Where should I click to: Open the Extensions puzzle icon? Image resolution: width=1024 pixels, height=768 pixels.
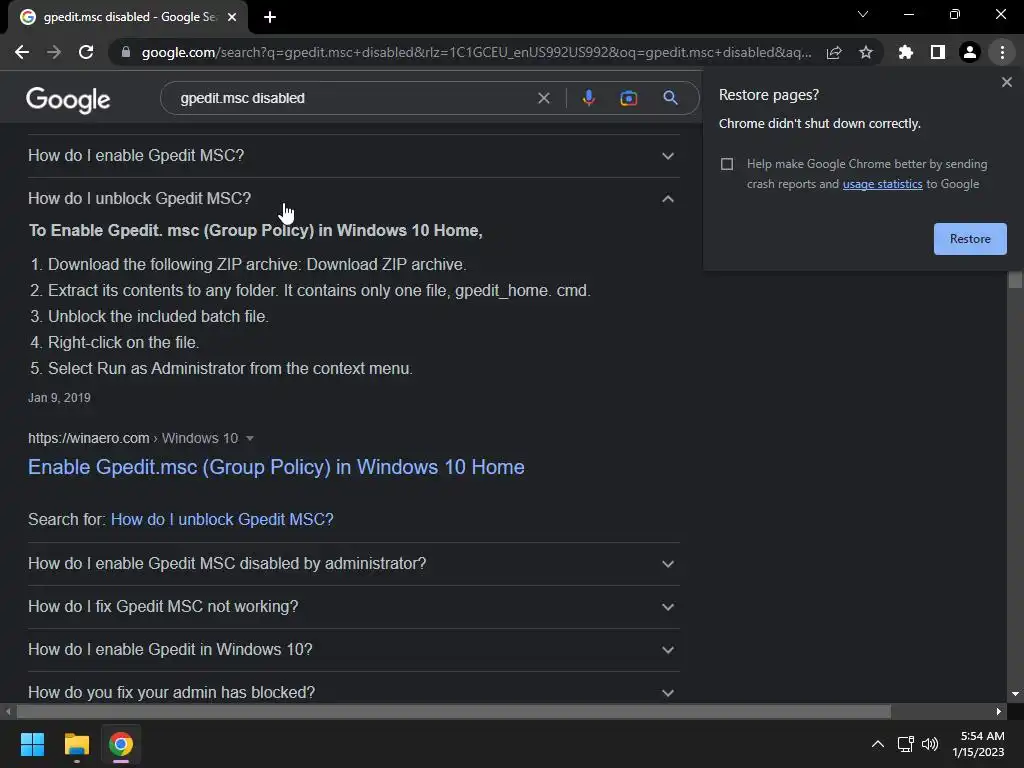906,52
